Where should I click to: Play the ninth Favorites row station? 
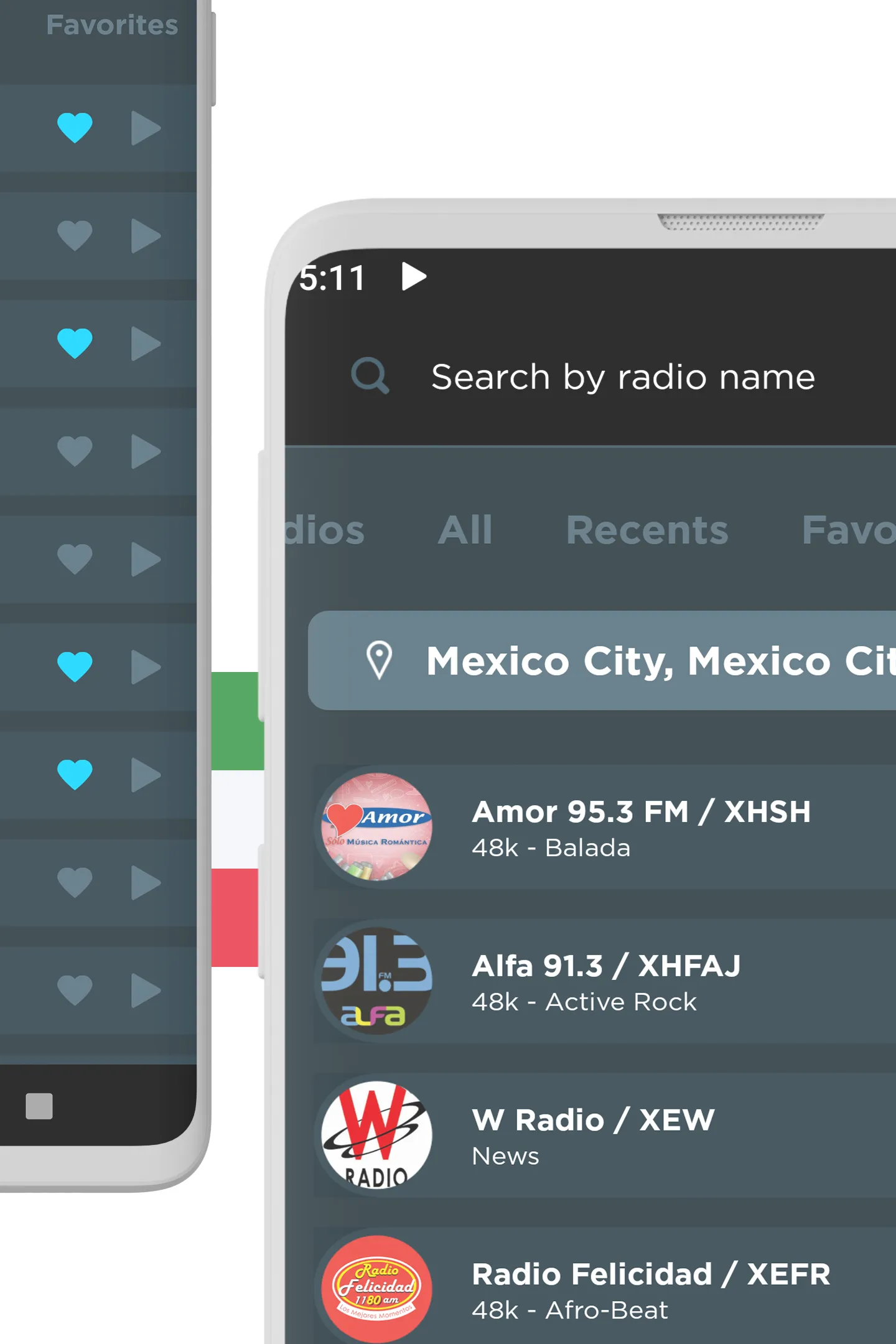click(146, 990)
